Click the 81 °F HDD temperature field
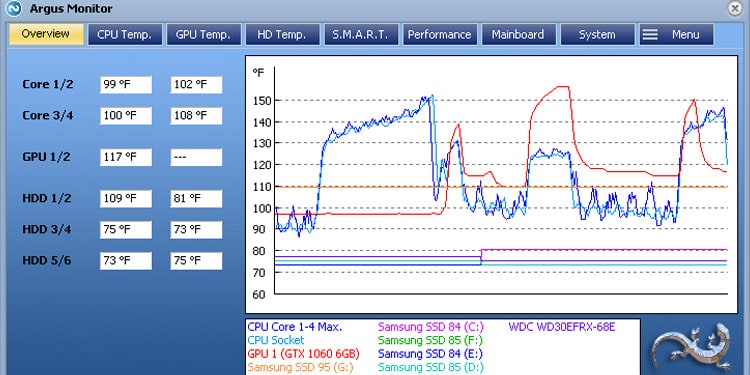 196,199
